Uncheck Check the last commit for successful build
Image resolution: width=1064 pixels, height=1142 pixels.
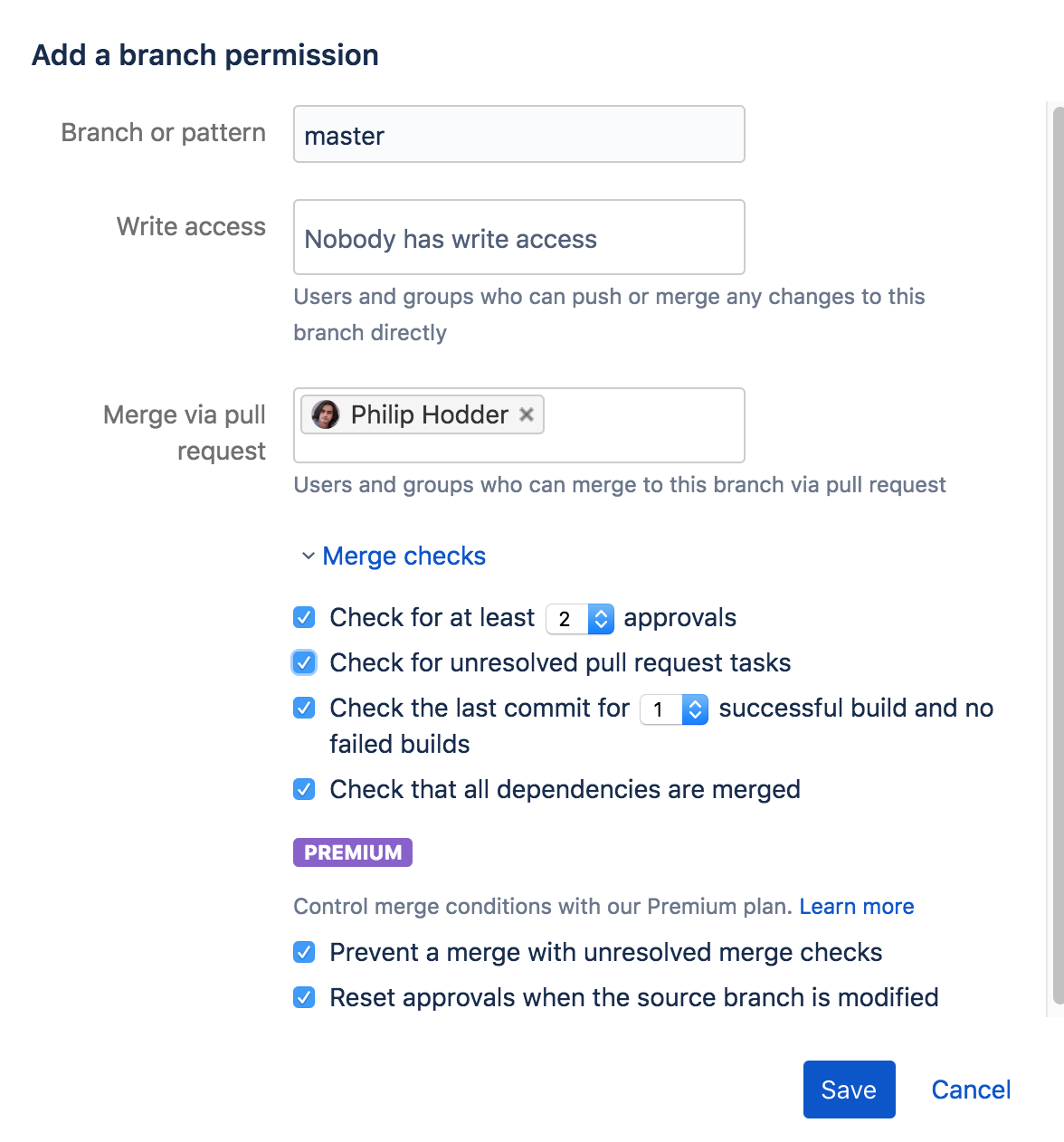(x=304, y=708)
